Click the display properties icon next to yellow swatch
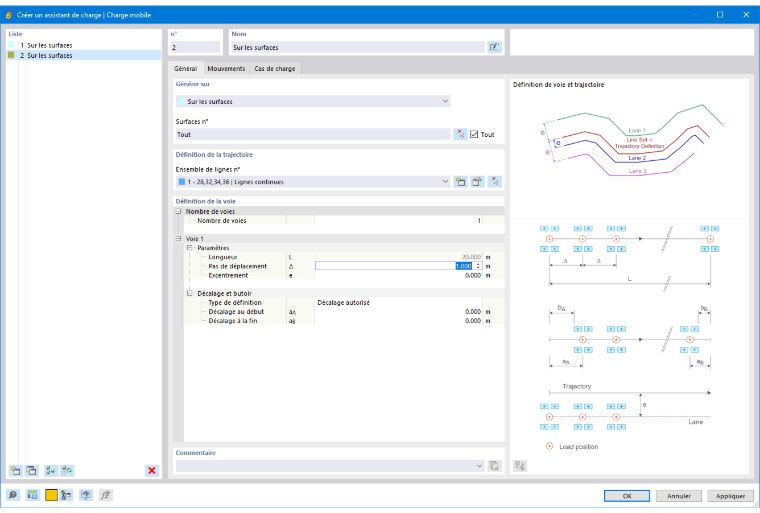The width and height of the screenshot is (760, 513). [x=66, y=495]
